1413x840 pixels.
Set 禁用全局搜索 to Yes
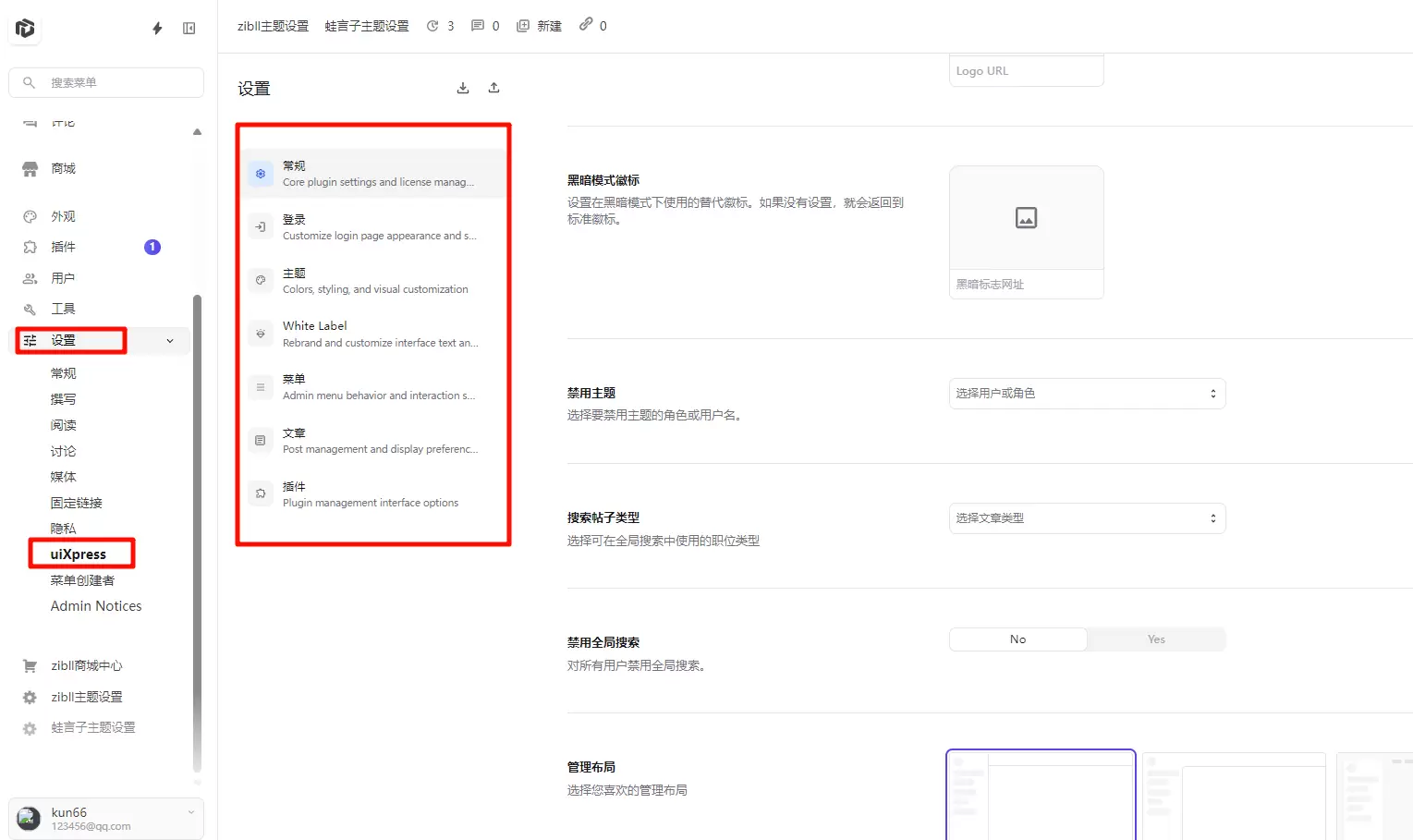point(1156,639)
